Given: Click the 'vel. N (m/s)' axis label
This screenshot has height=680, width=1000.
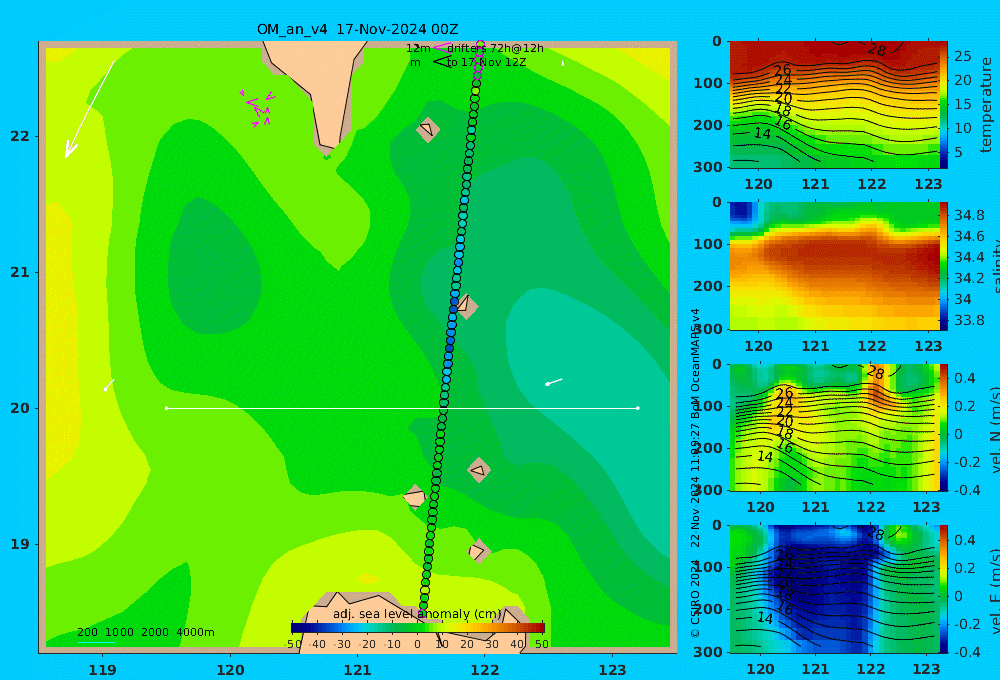Looking at the screenshot, I should (995, 428).
